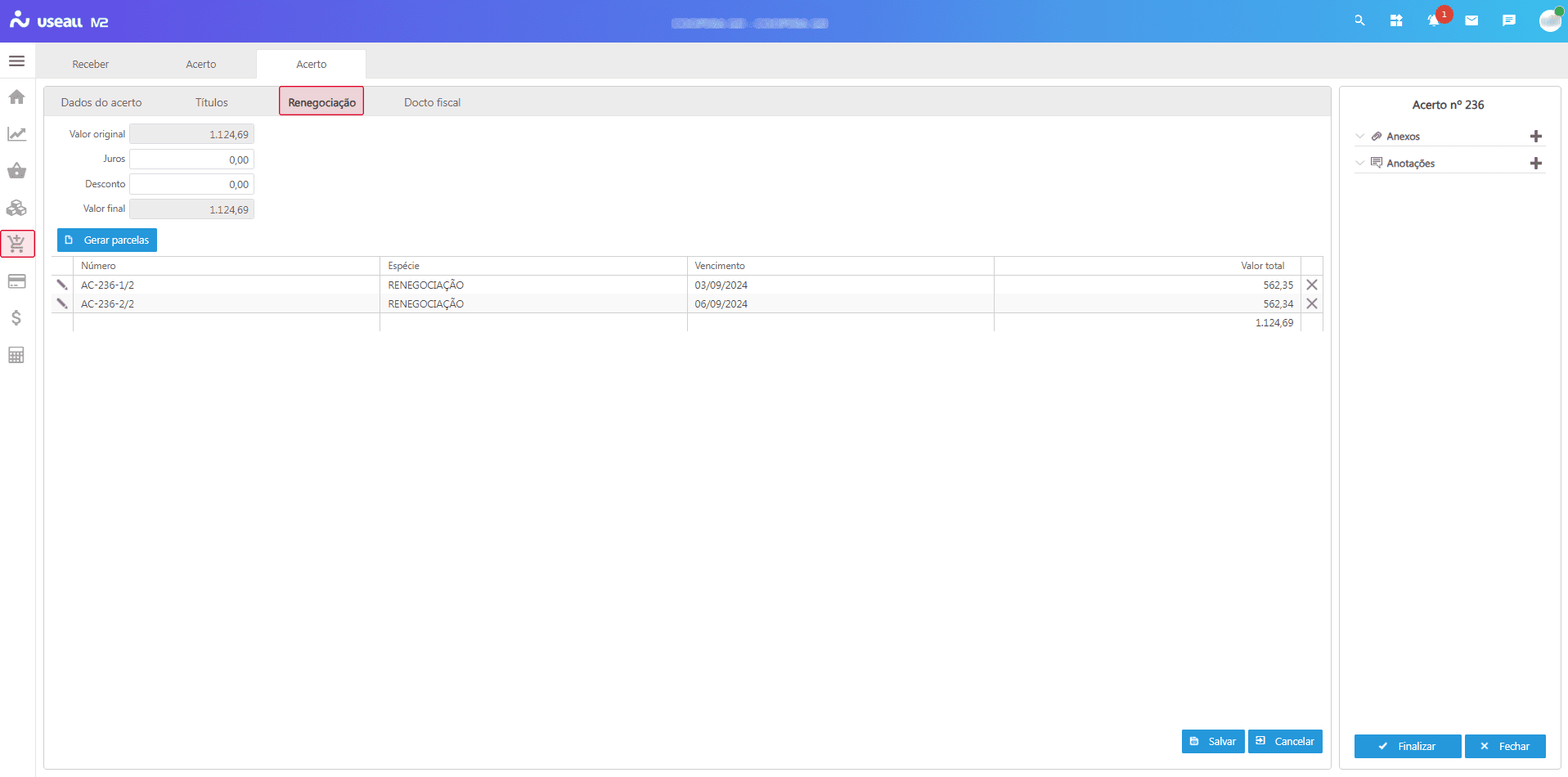The image size is (1568, 777).
Task: Click the Juros input field
Action: pos(191,159)
